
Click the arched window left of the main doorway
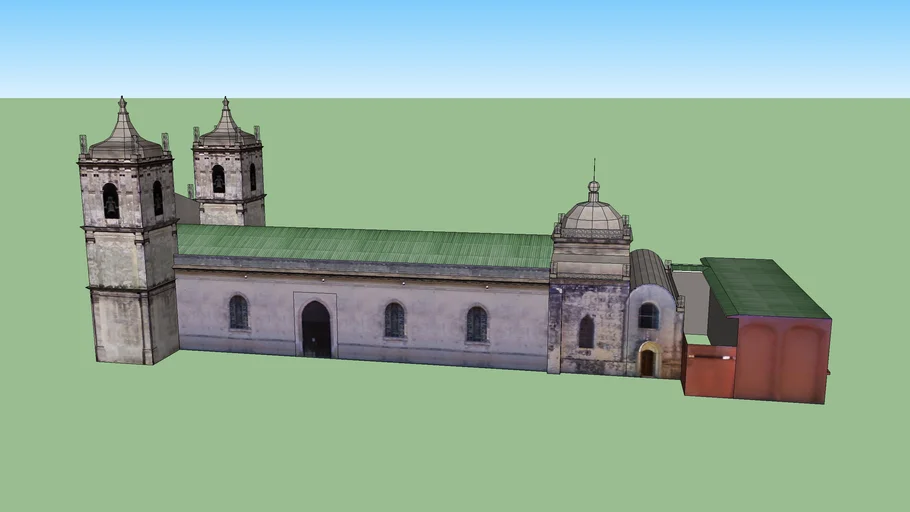coord(239,312)
